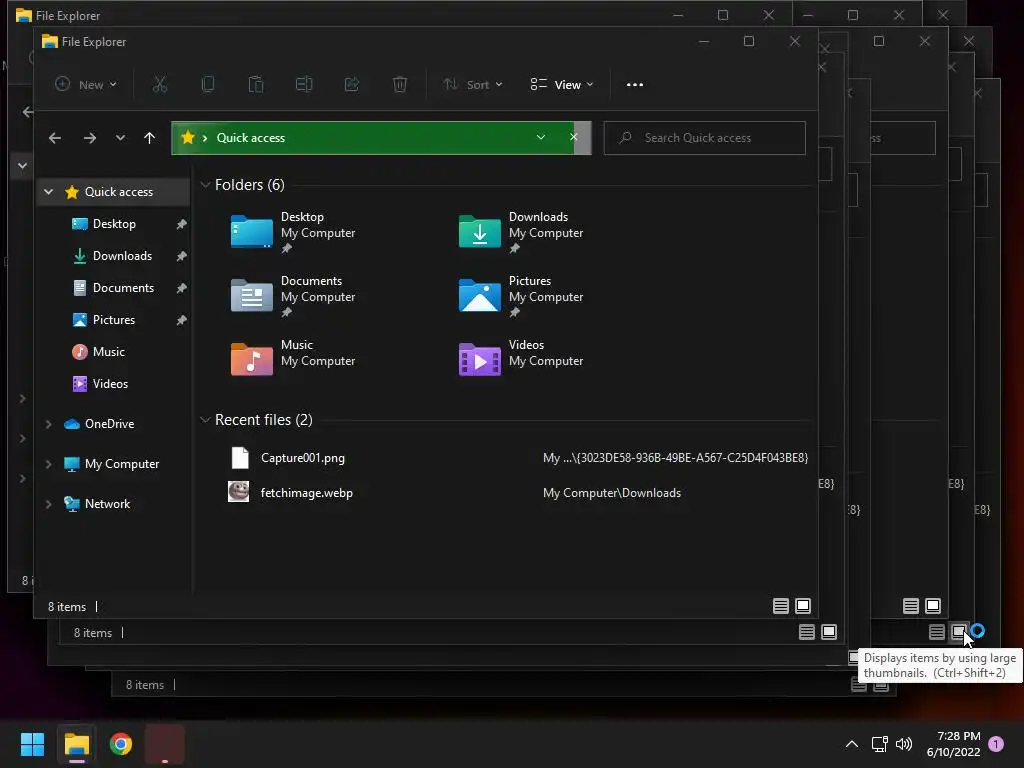Expand the Network tree node
The image size is (1024, 768).
click(48, 504)
